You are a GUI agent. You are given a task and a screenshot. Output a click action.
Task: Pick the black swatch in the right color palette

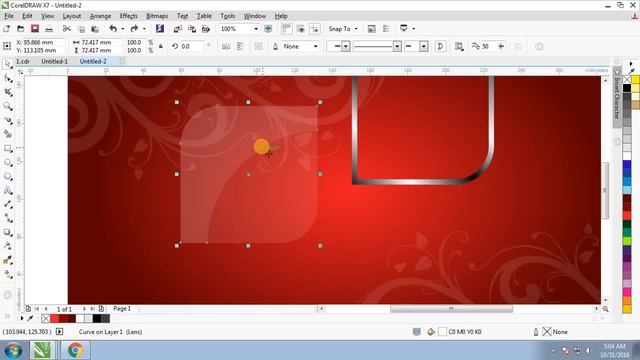pos(627,88)
